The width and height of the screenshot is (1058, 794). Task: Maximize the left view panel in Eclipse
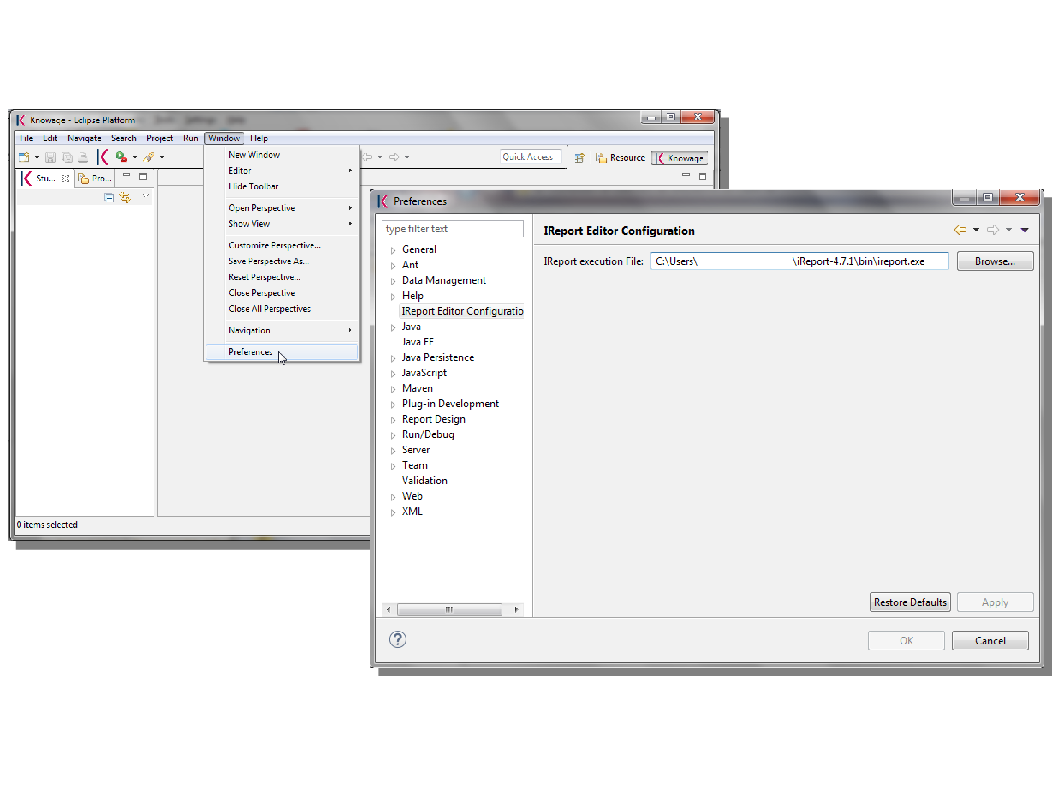pos(143,177)
